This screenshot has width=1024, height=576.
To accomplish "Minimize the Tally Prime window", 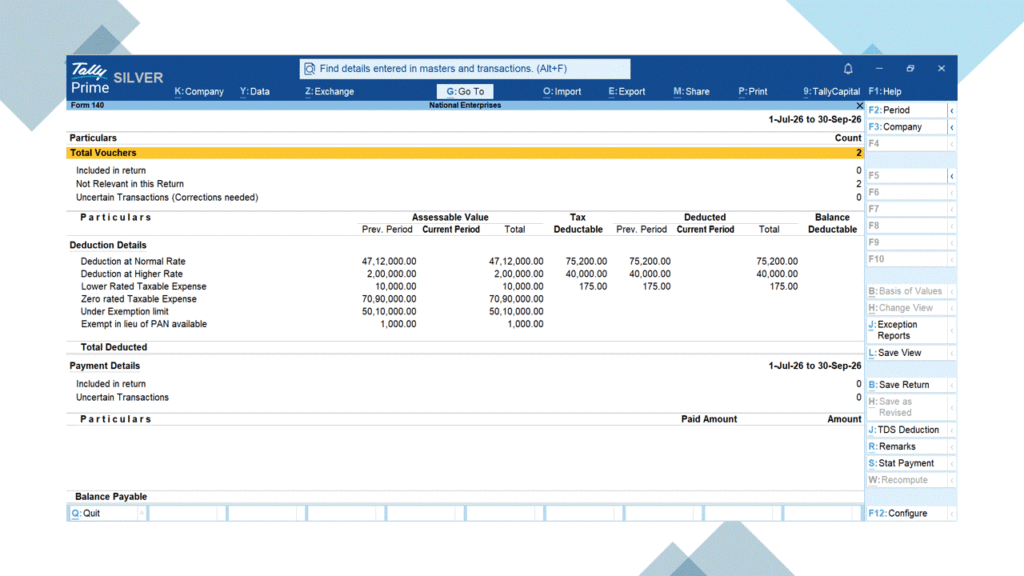I will pos(879,69).
